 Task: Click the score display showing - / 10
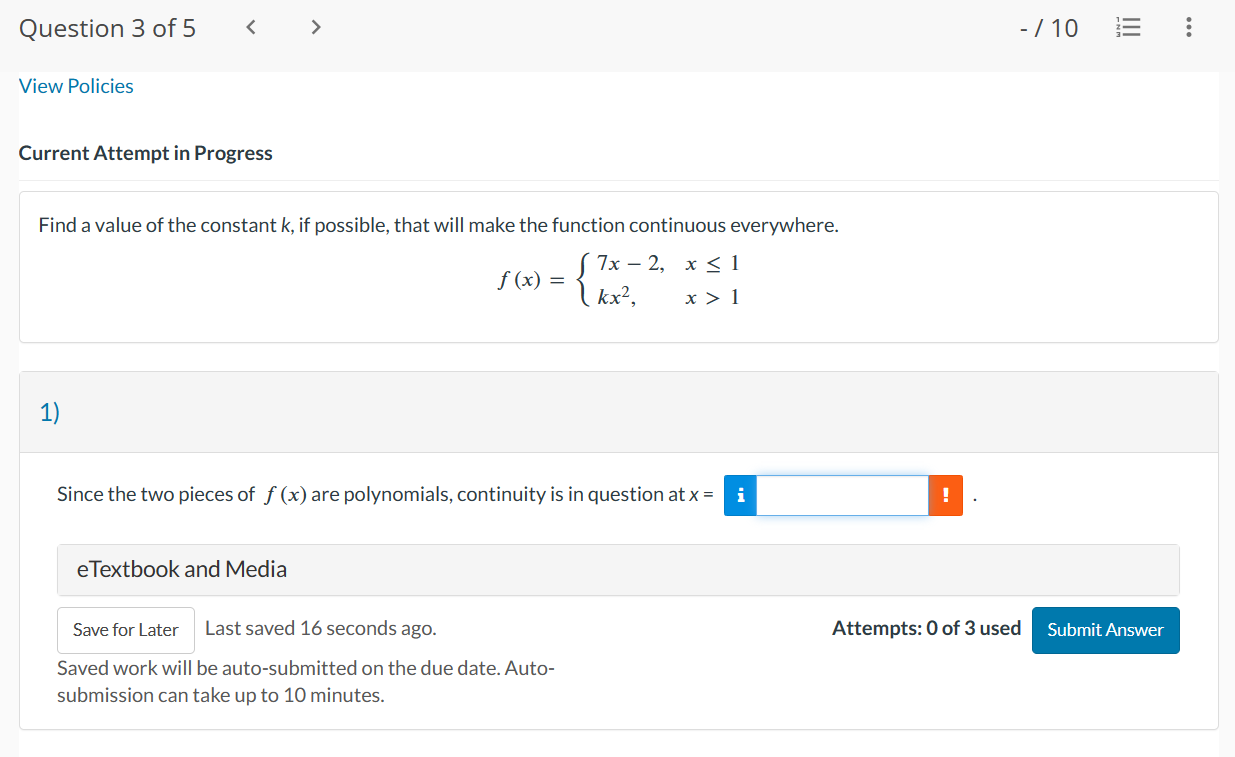click(x=1049, y=27)
